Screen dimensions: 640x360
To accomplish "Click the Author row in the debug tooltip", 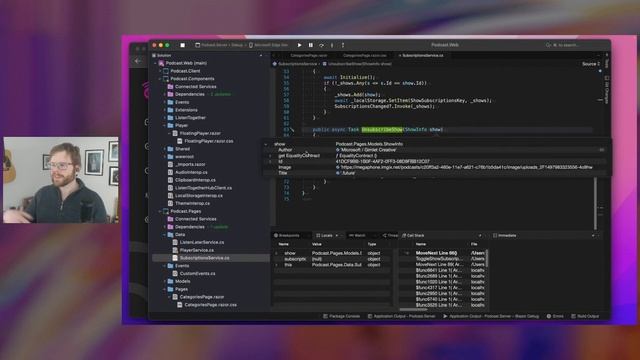I will [x=437, y=150].
